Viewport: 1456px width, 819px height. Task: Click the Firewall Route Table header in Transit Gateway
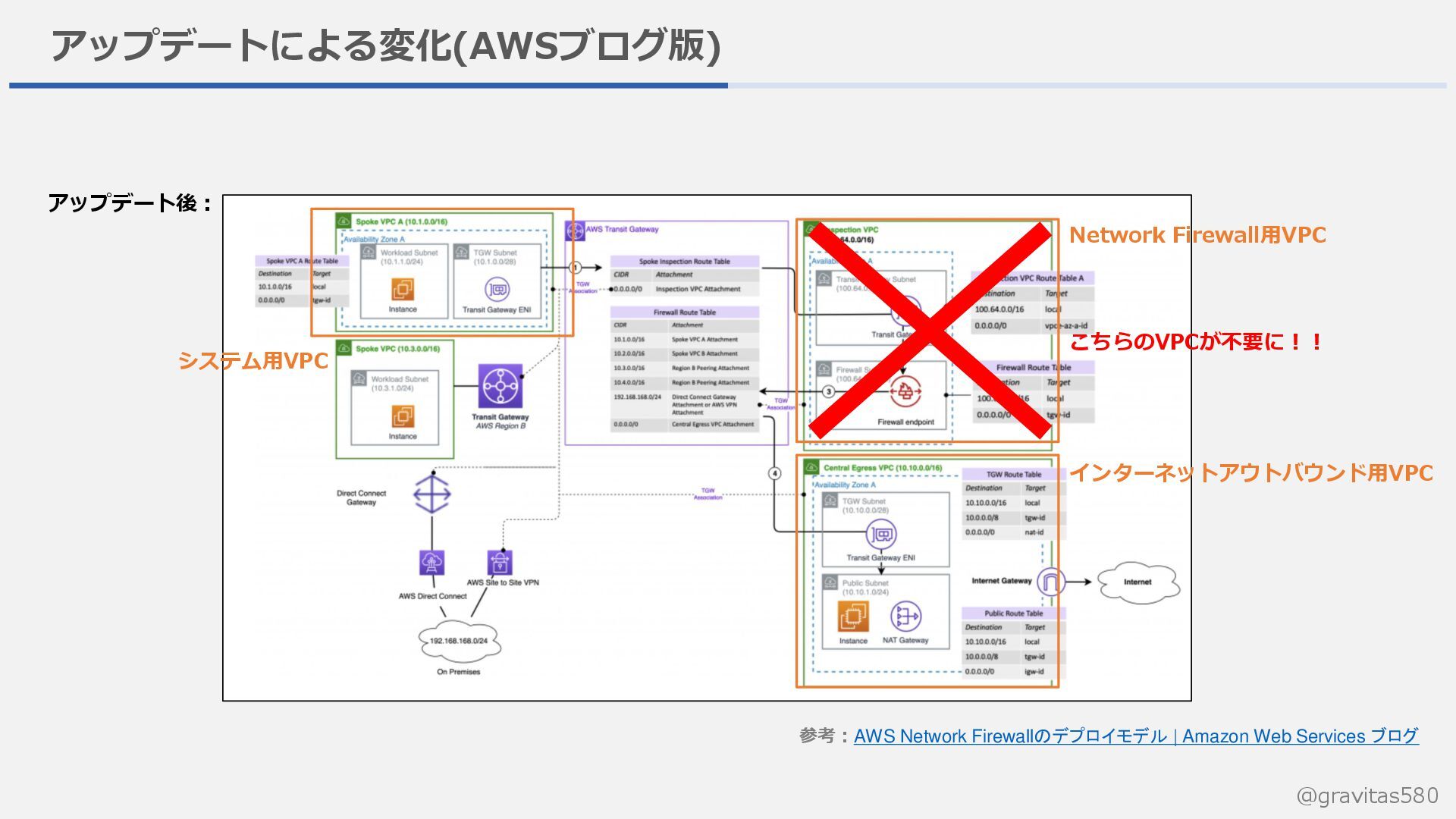point(685,312)
